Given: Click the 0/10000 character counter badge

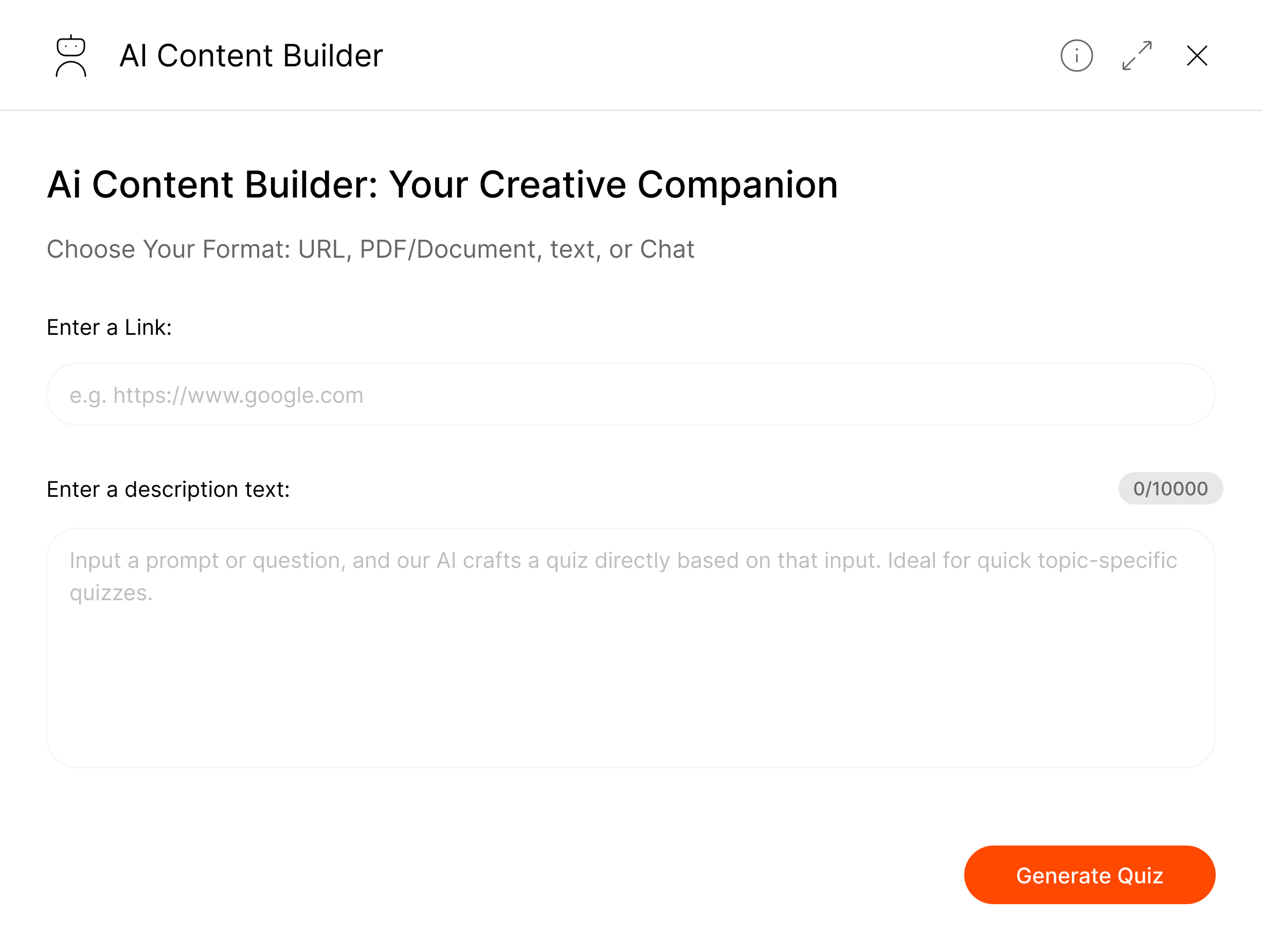Looking at the screenshot, I should [1170, 489].
